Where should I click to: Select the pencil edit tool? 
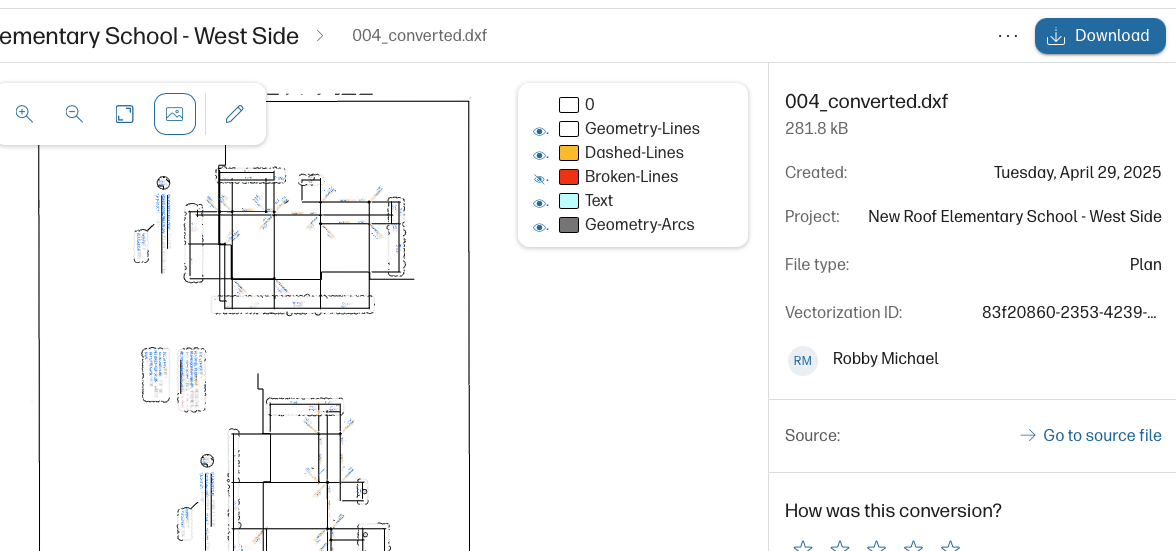pos(235,114)
